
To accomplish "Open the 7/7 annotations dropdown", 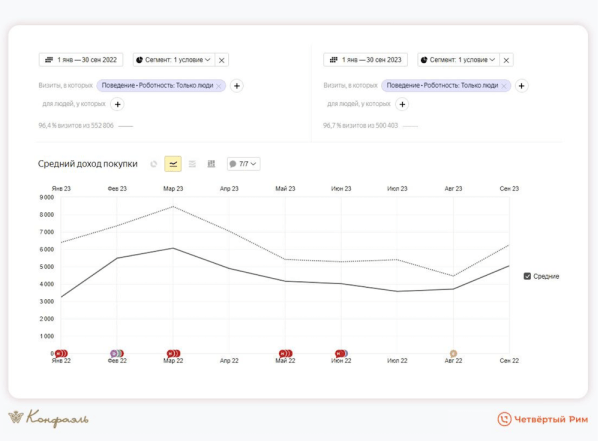I will point(243,164).
